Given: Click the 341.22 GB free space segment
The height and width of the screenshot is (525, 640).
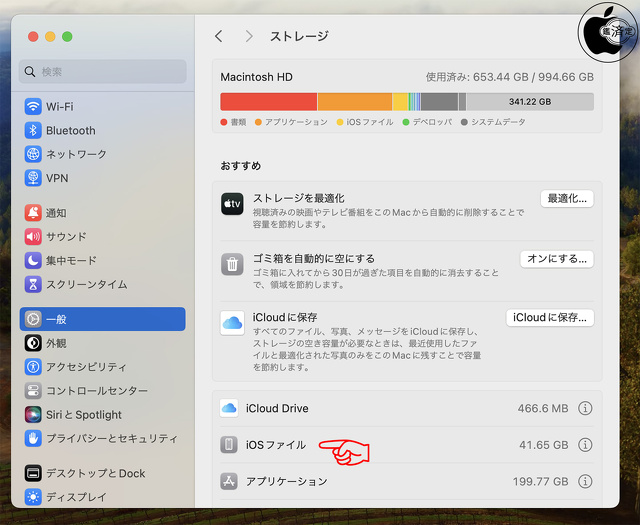Looking at the screenshot, I should pos(530,102).
